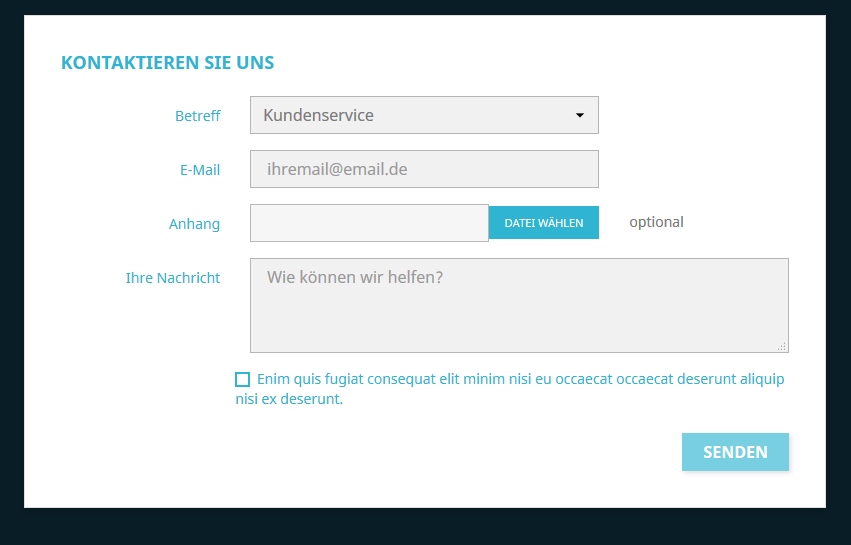
Task: Click the Betreff label
Action: pos(198,116)
